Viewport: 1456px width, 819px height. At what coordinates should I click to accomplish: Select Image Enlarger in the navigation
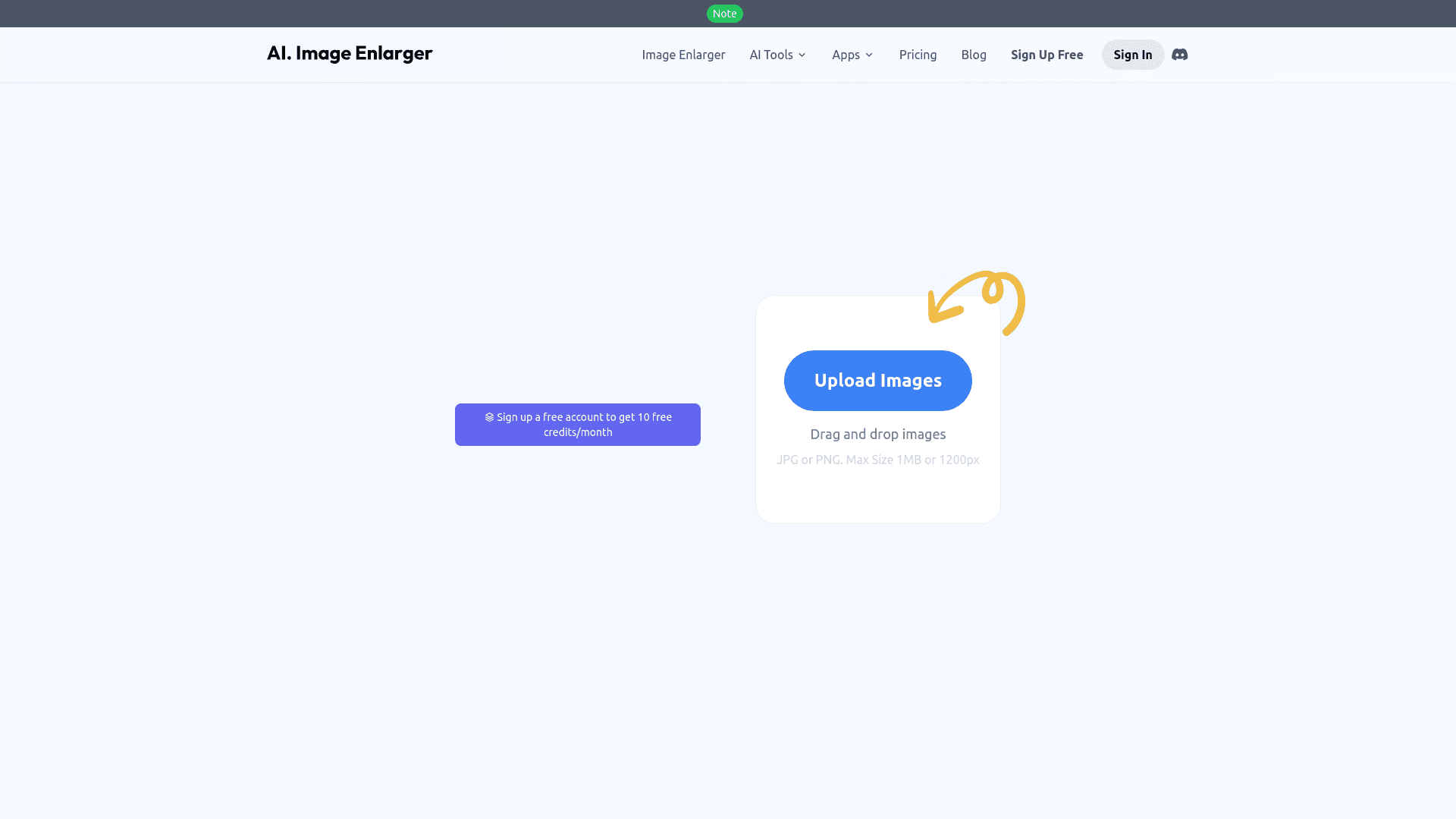[682, 55]
